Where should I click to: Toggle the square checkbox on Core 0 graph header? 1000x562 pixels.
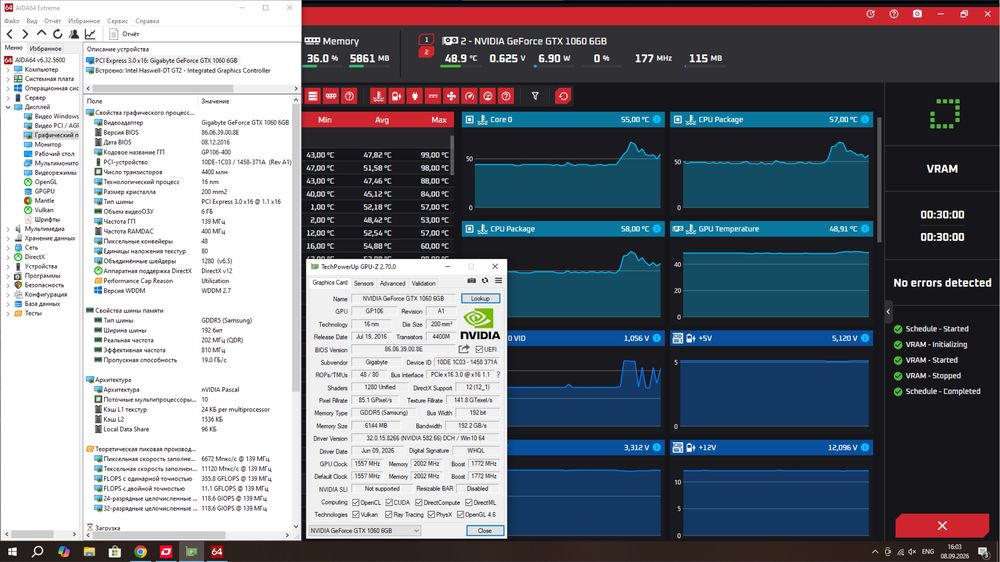469,119
